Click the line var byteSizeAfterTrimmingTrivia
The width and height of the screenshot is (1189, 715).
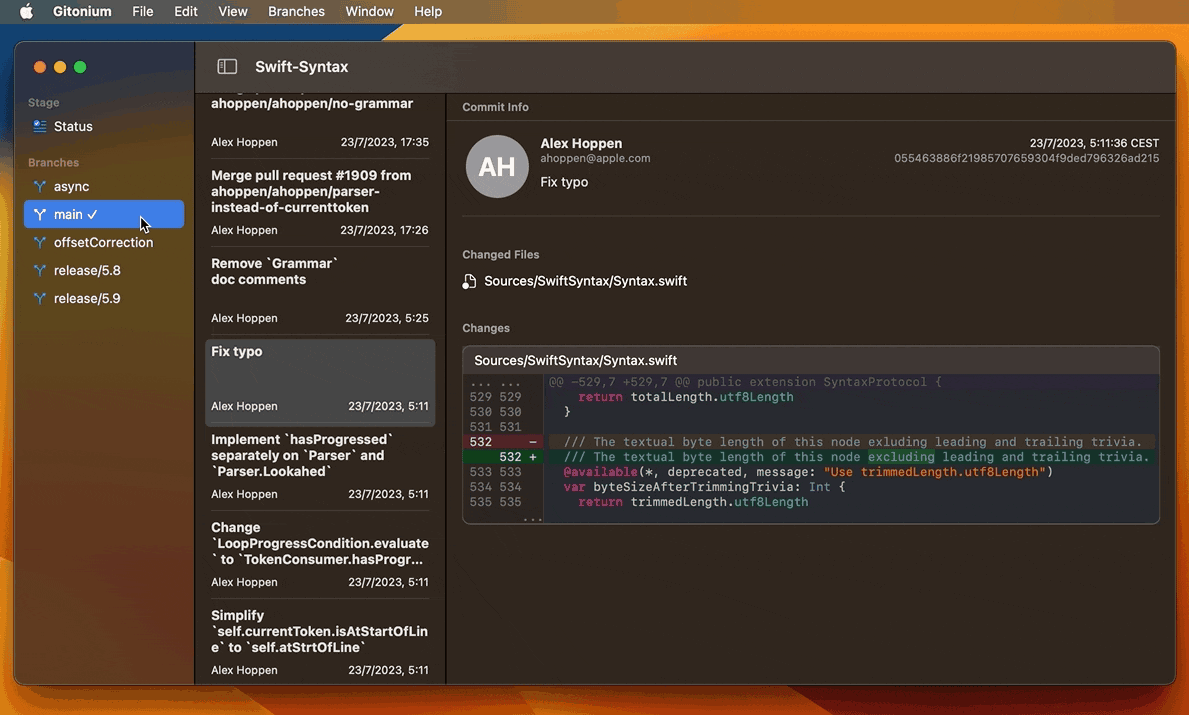tap(704, 487)
